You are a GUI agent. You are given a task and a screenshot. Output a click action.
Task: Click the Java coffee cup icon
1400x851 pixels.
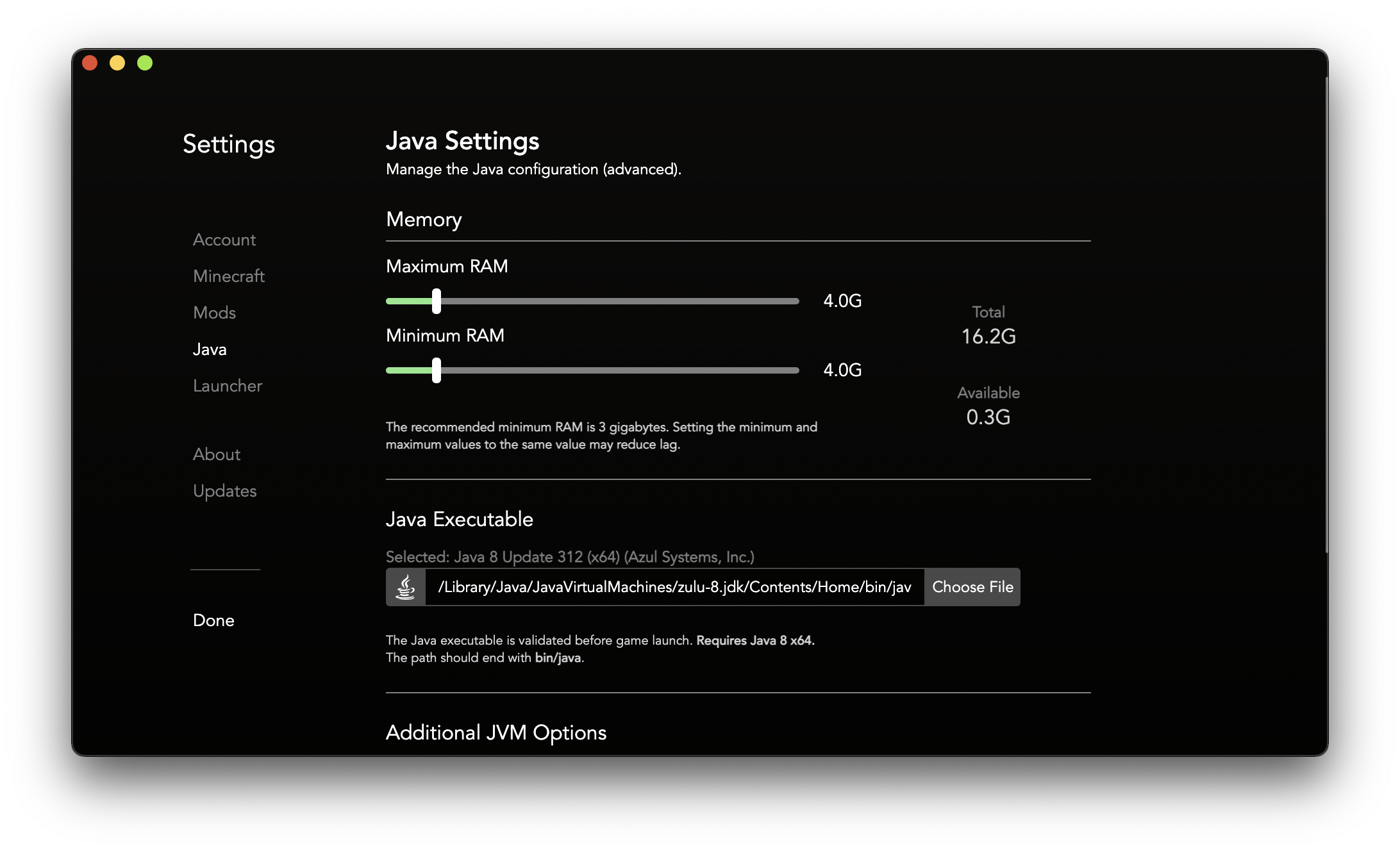coord(405,587)
